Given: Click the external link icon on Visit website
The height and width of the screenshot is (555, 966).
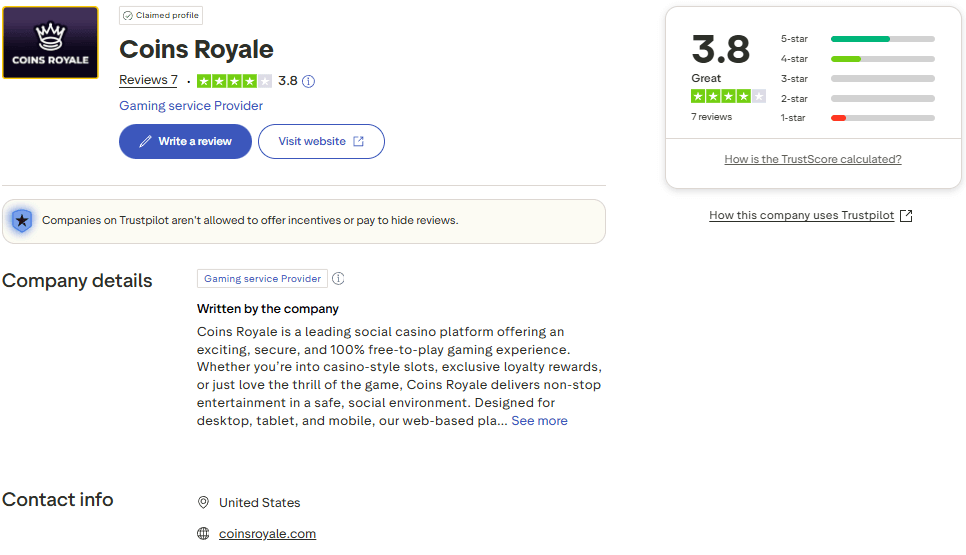Looking at the screenshot, I should [x=359, y=142].
